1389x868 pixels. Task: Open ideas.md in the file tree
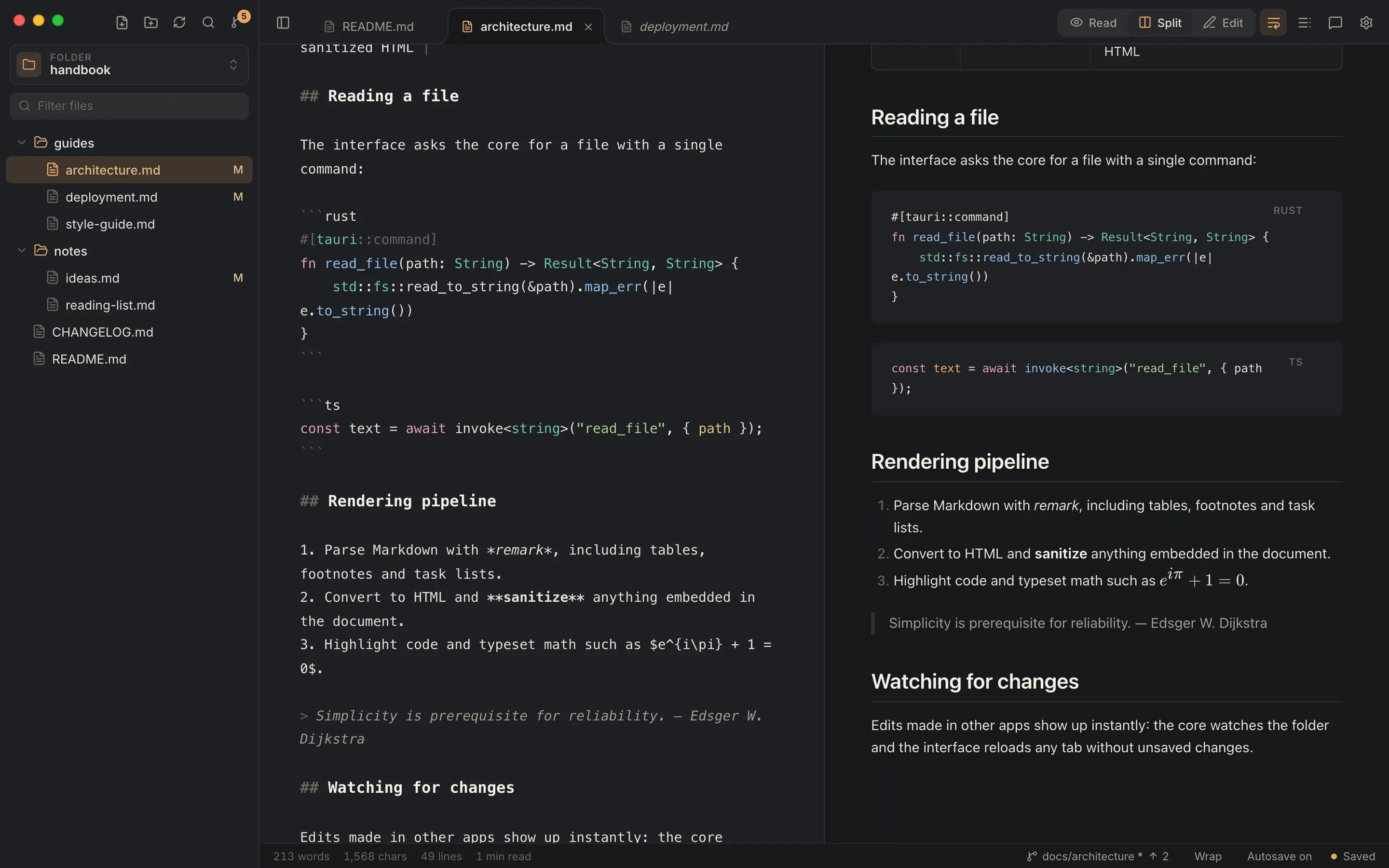pyautogui.click(x=129, y=278)
